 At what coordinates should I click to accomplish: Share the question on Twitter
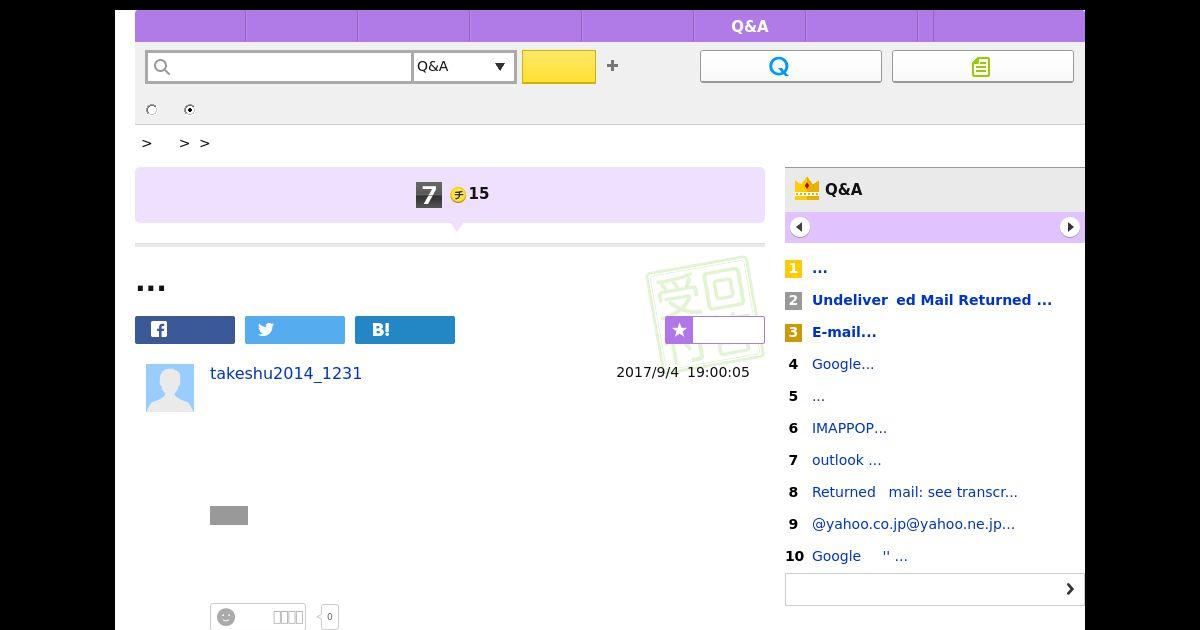tap(295, 330)
